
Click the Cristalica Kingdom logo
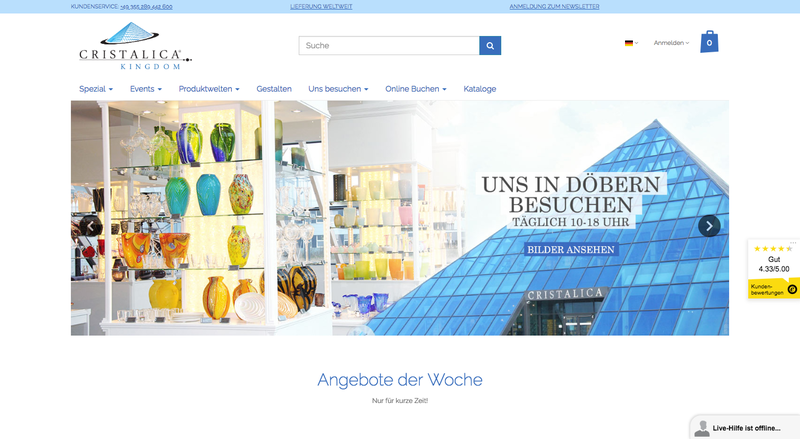tap(135, 46)
